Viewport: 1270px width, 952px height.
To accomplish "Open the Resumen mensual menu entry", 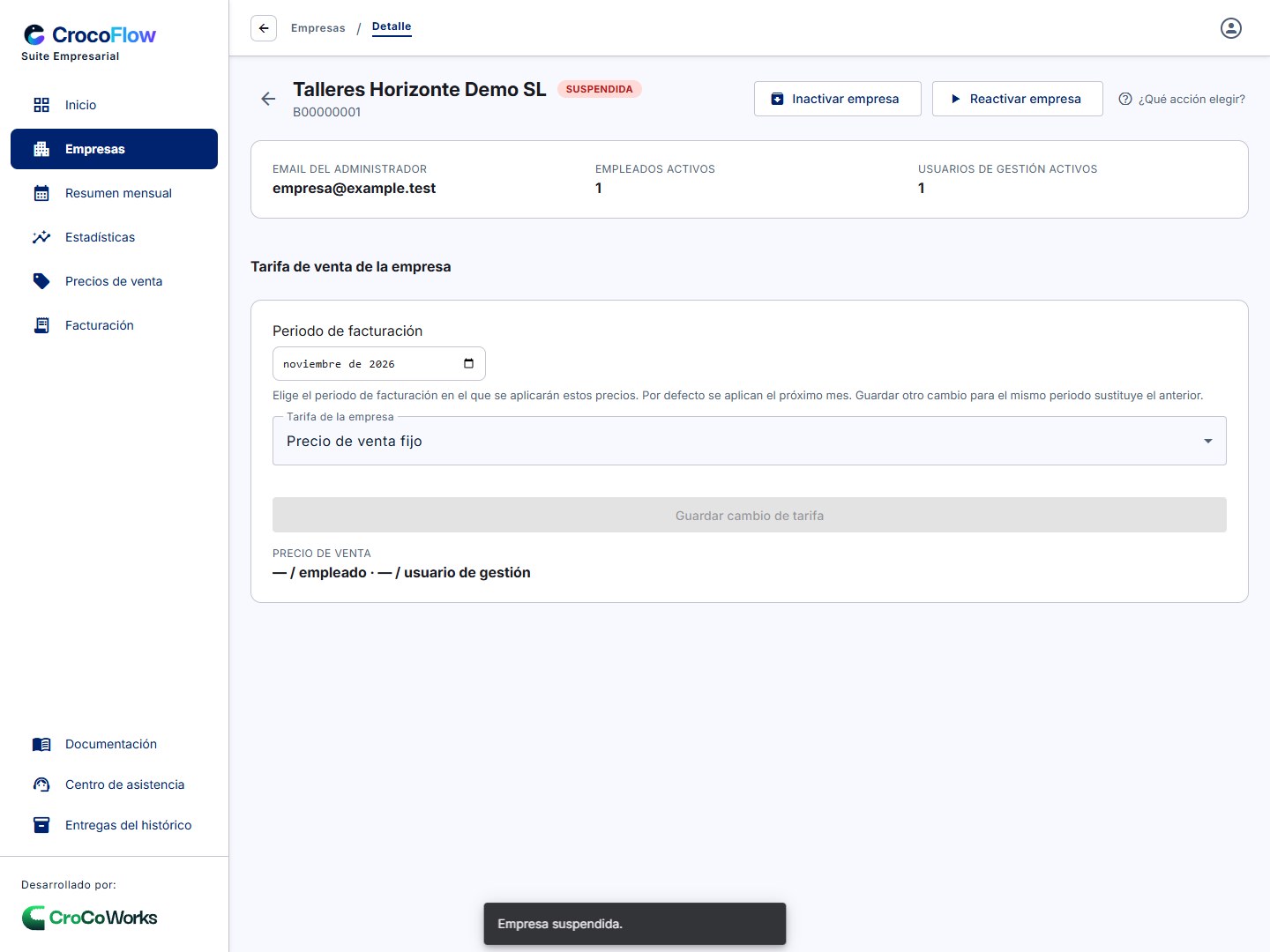I will tap(114, 193).
